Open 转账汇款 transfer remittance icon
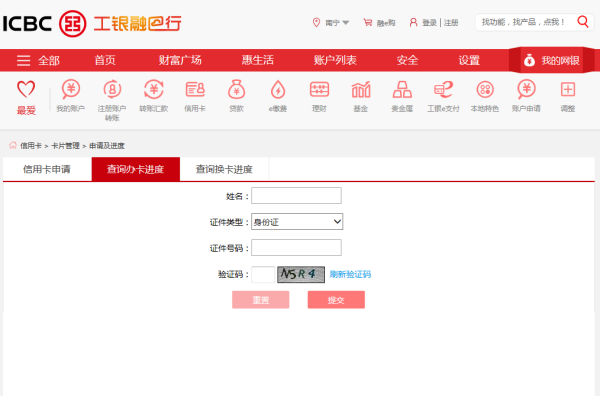600x396 pixels. (153, 90)
